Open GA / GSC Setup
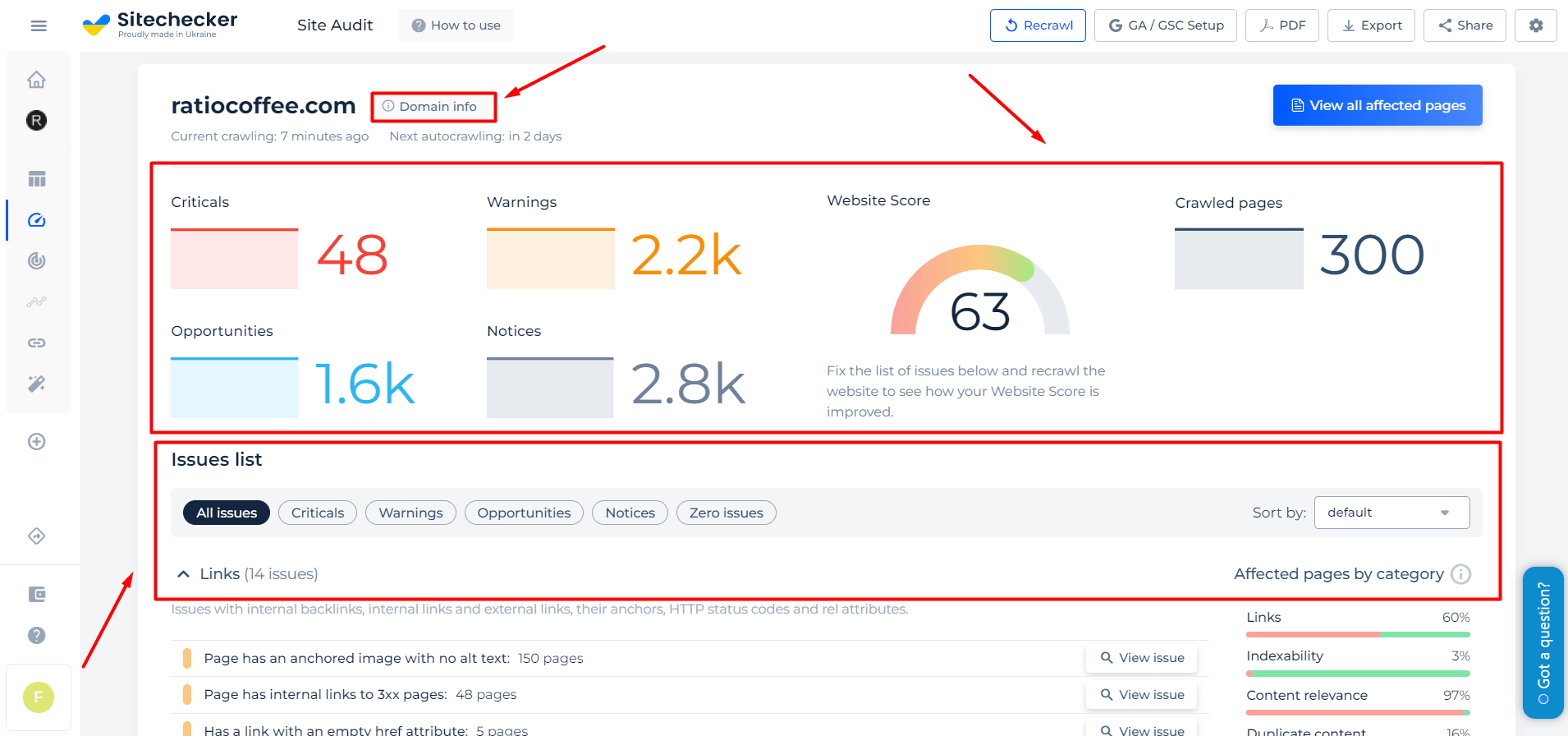 tap(1166, 25)
